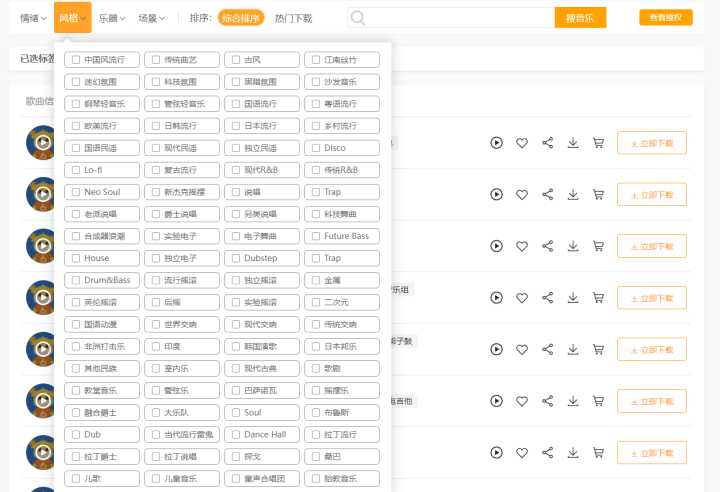The width and height of the screenshot is (720, 492).
Task: Collapse the open 风格 dropdown
Action: 73,18
